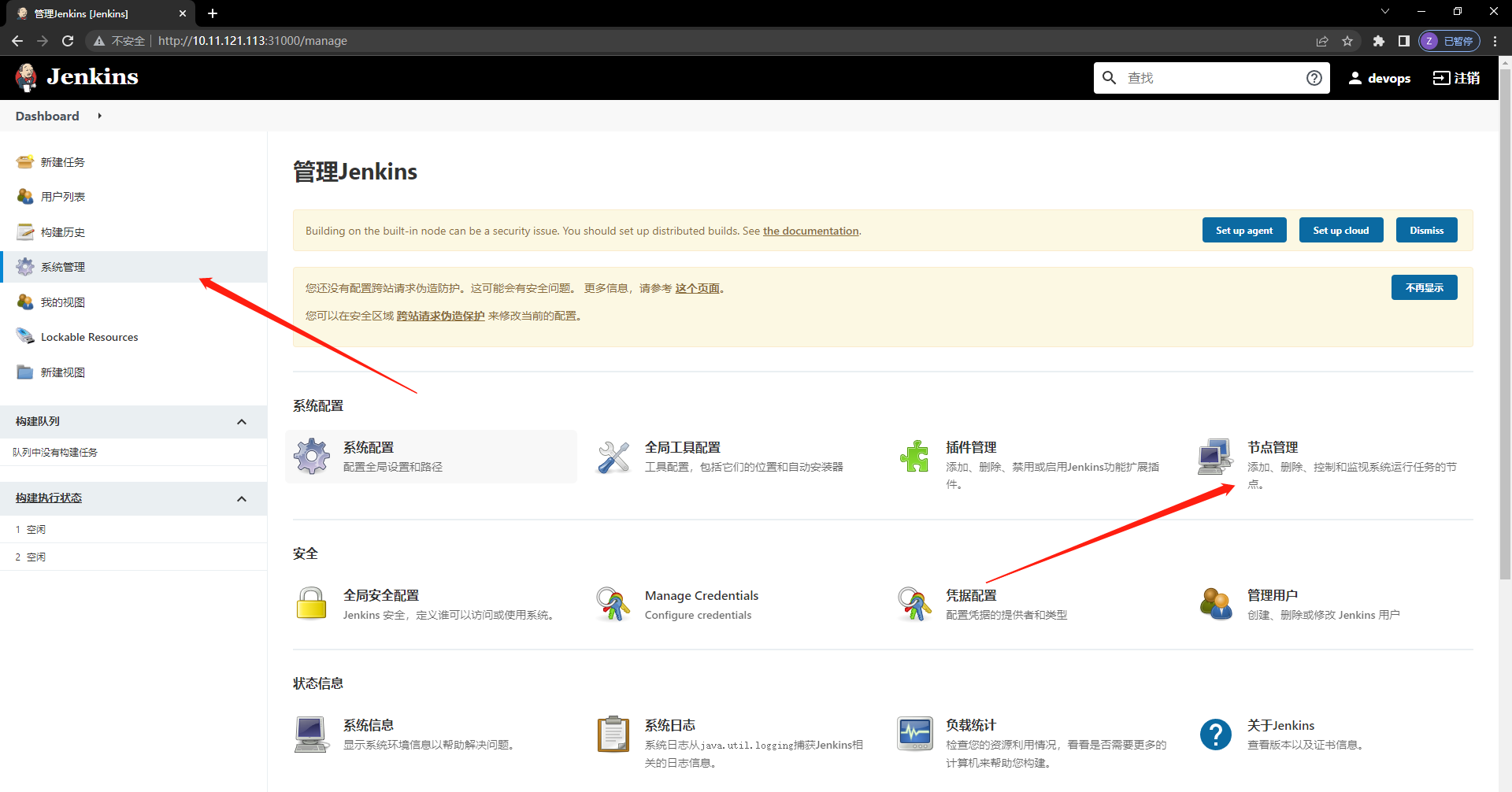This screenshot has height=792, width=1512.
Task: Click the Jenkins butler logo icon
Action: 26,77
